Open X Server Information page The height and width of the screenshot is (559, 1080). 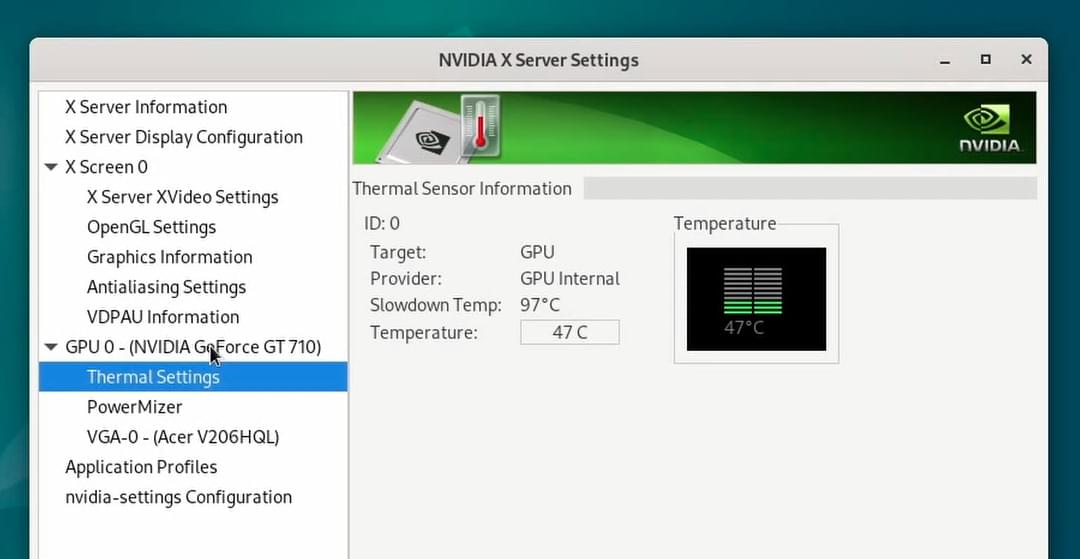(146, 107)
